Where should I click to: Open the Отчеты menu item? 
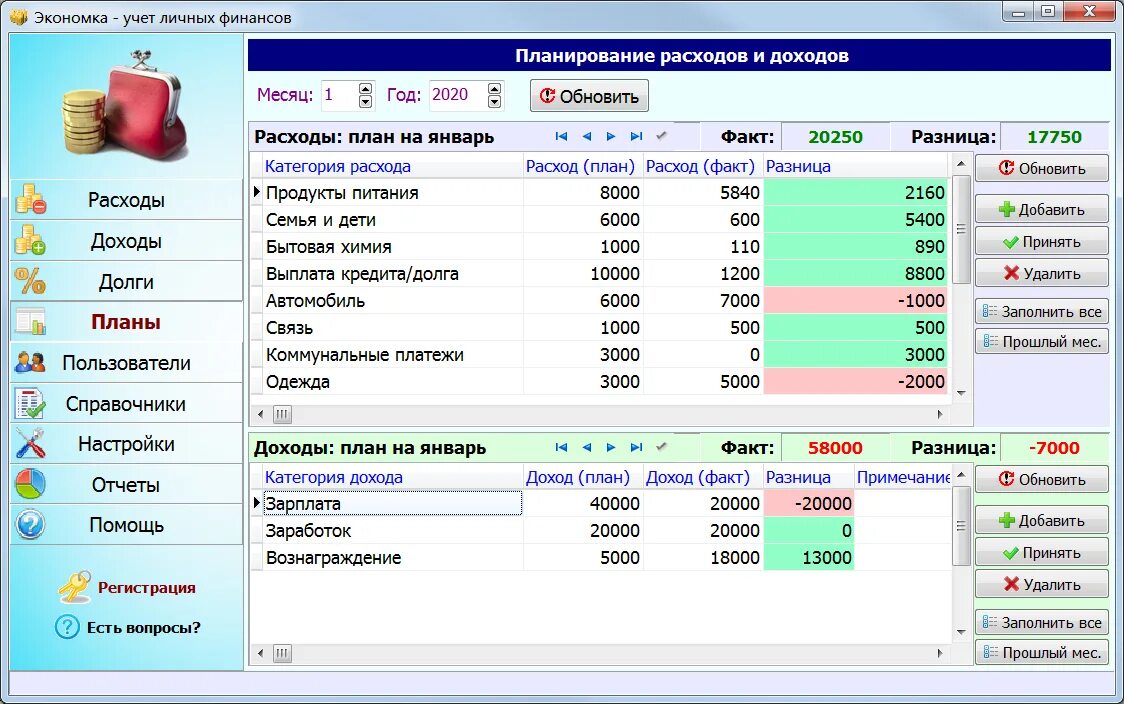(x=126, y=485)
